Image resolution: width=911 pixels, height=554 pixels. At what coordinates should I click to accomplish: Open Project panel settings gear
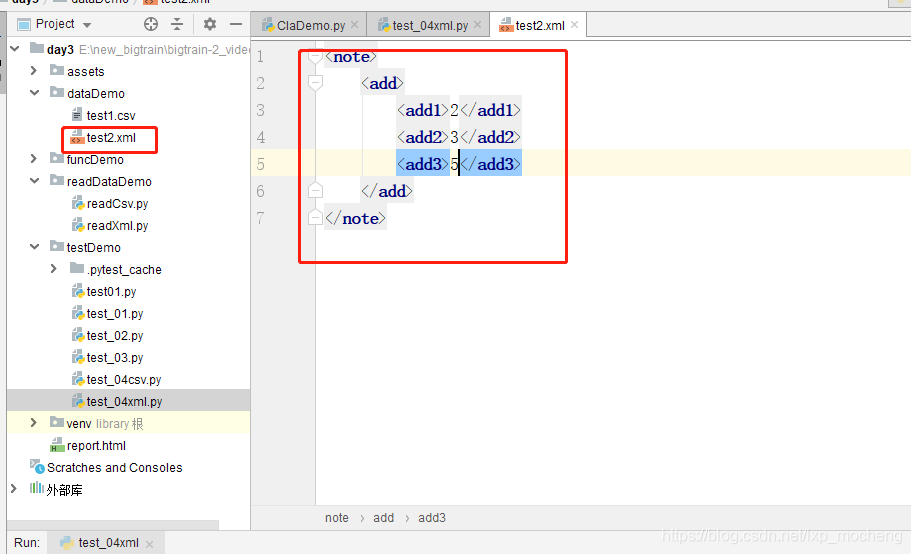pos(209,24)
